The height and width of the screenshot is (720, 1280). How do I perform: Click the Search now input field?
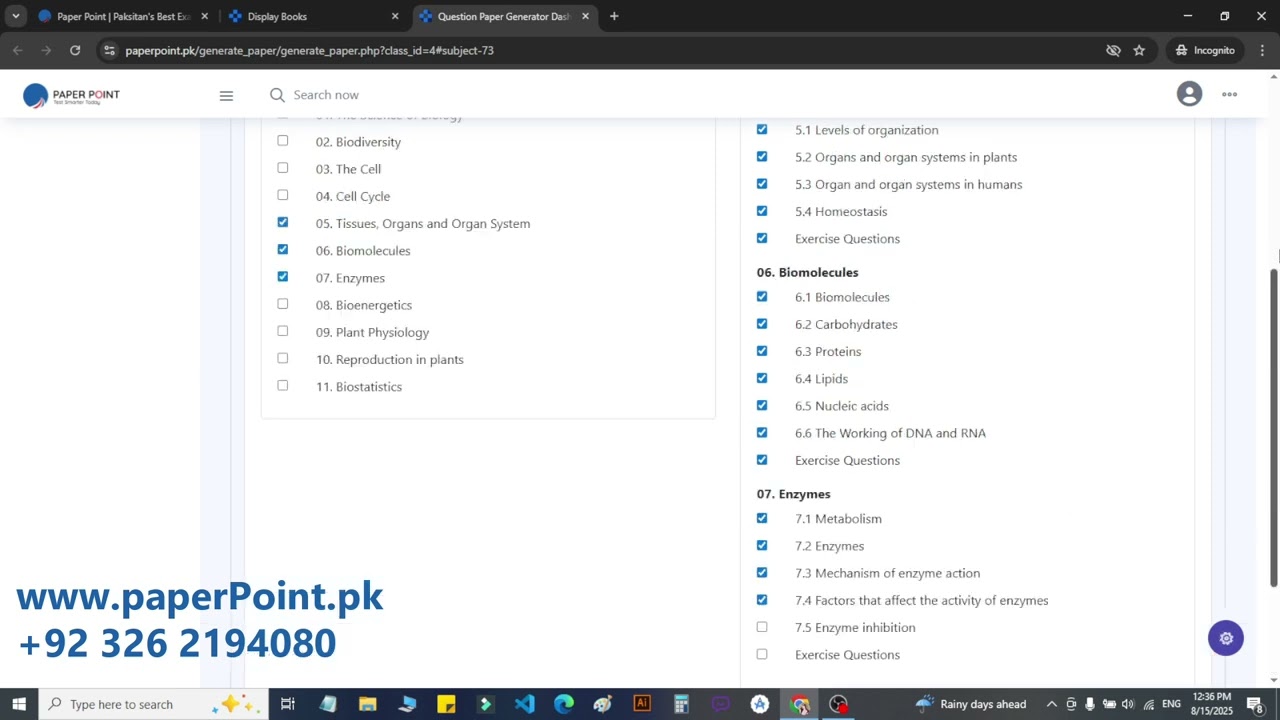(x=326, y=95)
